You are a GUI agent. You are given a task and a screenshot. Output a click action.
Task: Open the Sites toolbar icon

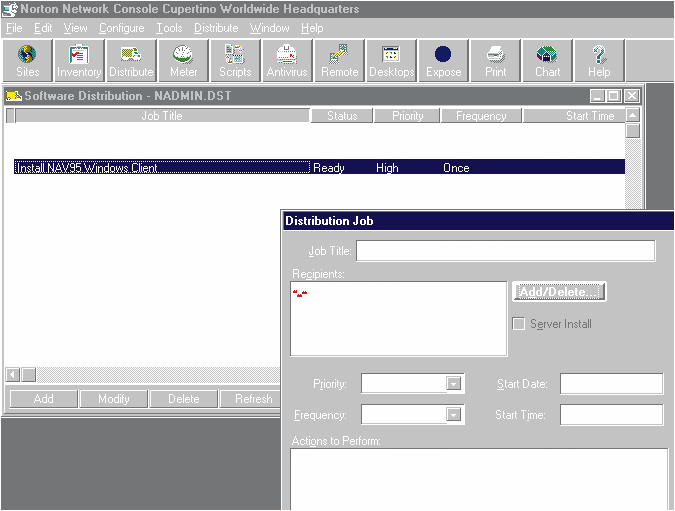[x=27, y=60]
